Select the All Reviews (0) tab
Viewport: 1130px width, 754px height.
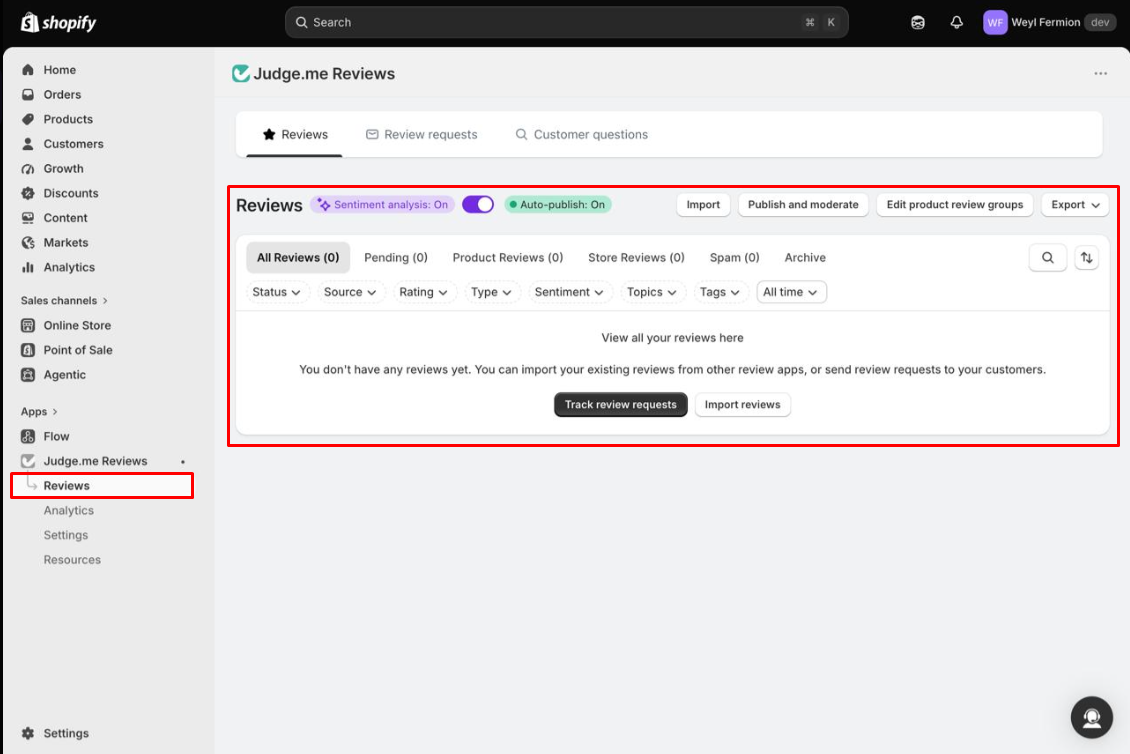coord(298,257)
